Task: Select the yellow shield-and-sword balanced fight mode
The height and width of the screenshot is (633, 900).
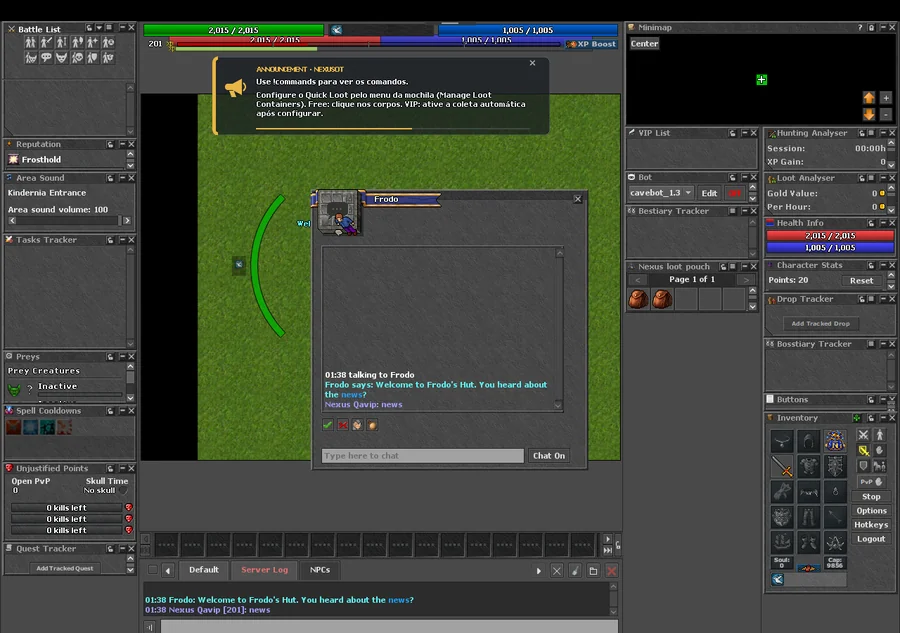Action: click(863, 451)
